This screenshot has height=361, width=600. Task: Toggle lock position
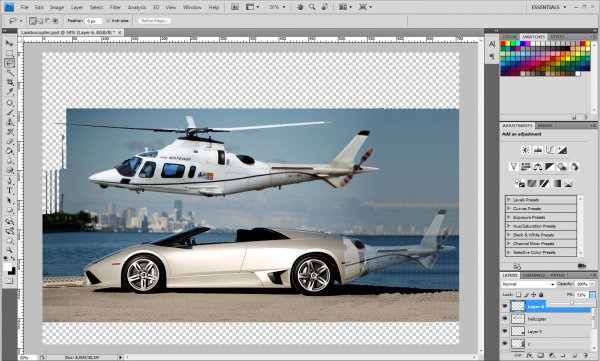[x=533, y=295]
